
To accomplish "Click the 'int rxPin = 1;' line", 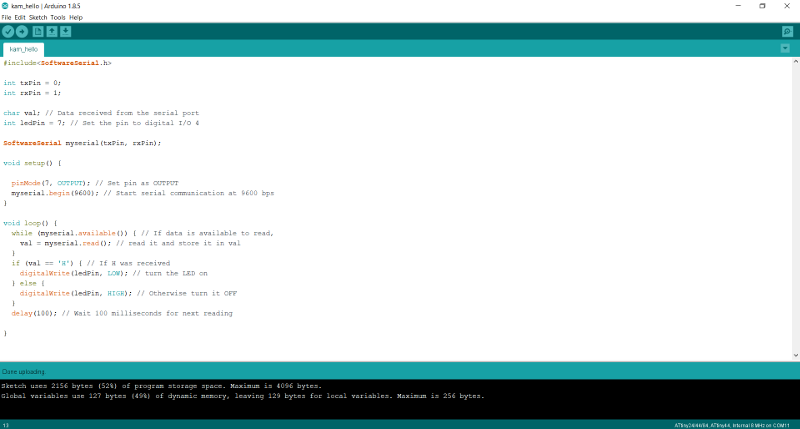I will click(32, 93).
